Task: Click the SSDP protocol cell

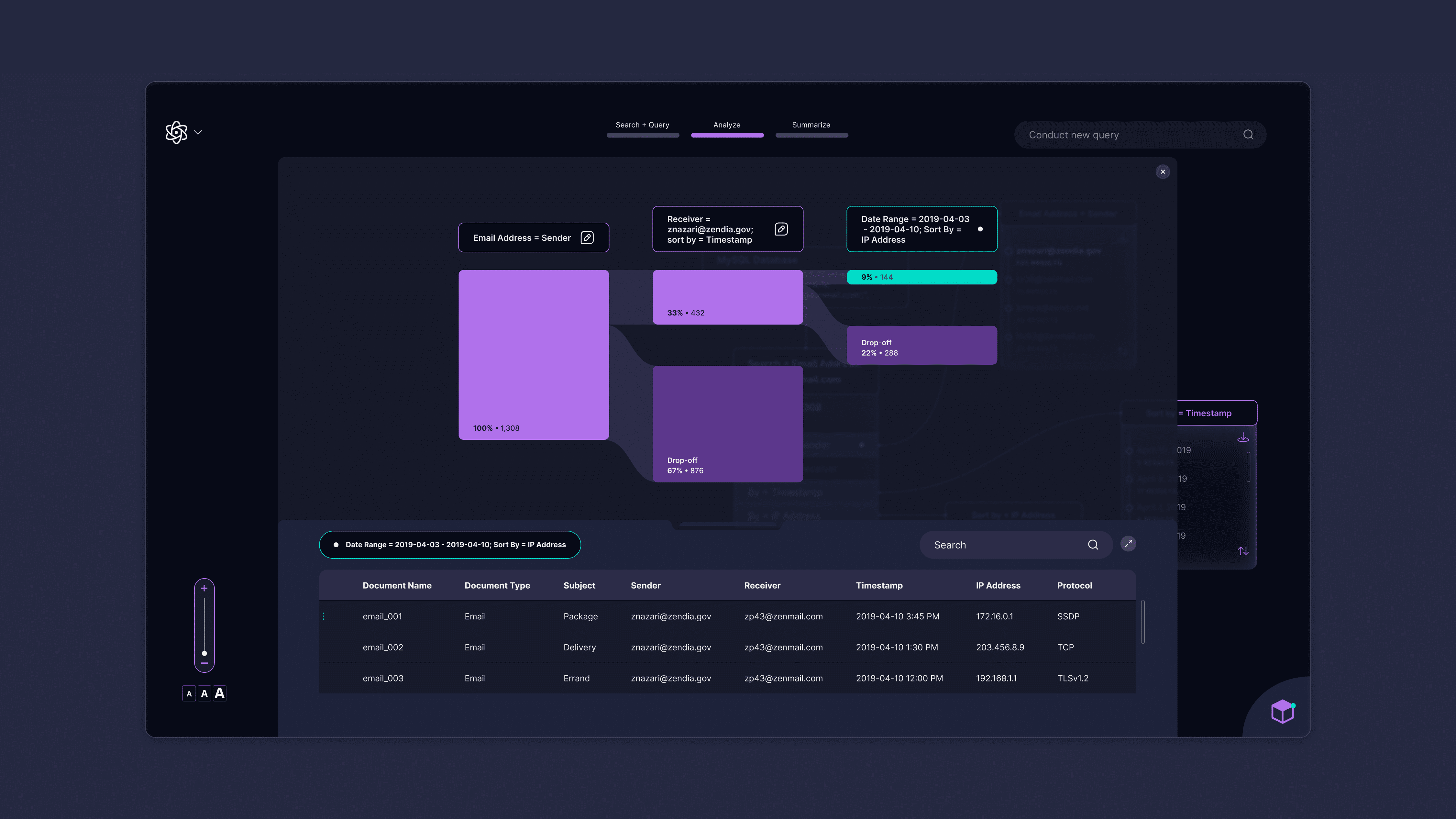Action: tap(1068, 616)
